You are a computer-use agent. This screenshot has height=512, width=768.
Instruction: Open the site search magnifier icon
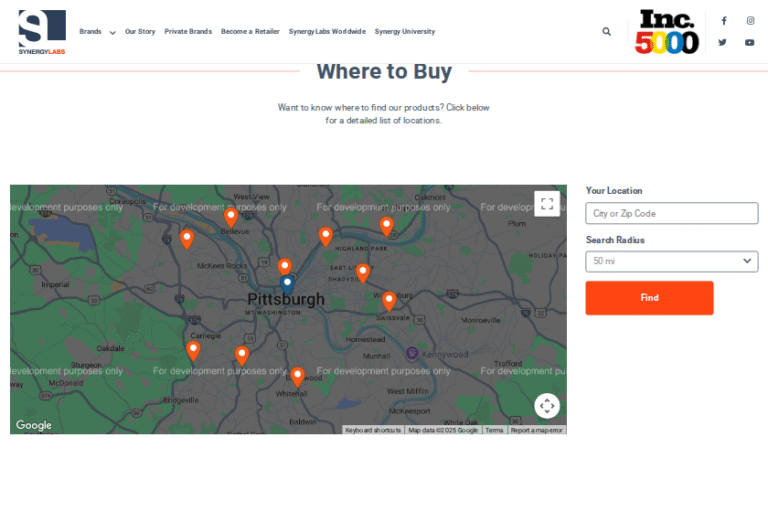pos(606,31)
